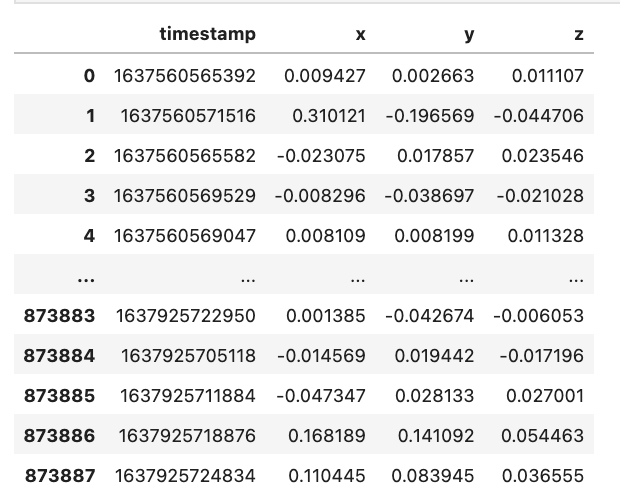Screen dimensions: 620x496
Task: Select row index 873883
Action: [60, 316]
